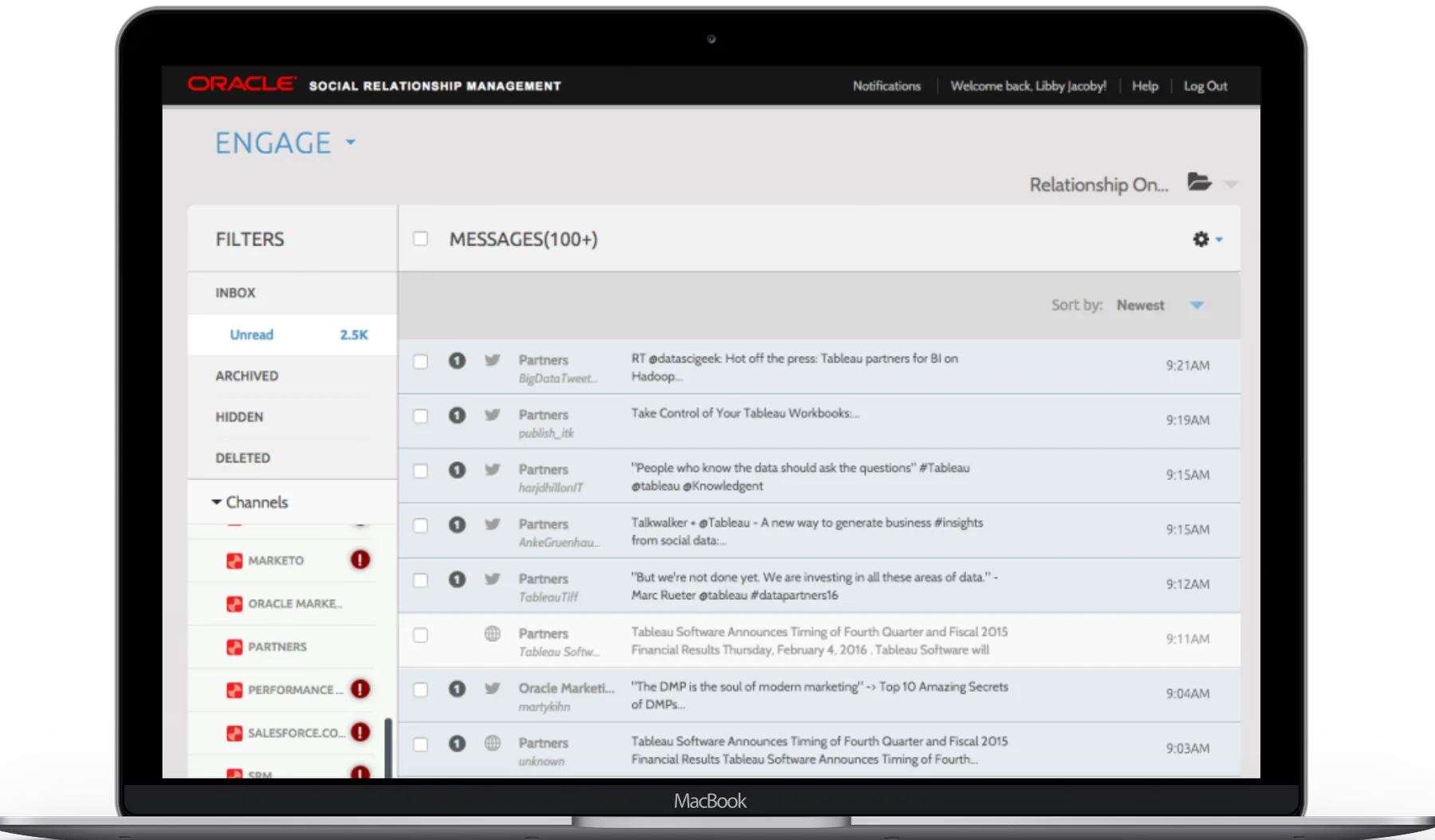
Task: Collapse the Channels section
Action: coord(216,502)
